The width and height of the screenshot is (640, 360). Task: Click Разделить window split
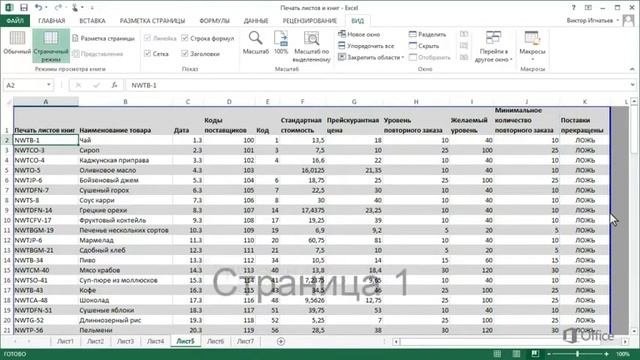427,34
